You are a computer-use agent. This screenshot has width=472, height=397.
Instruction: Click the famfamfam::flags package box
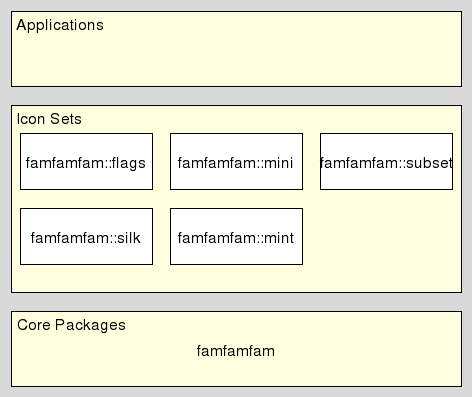point(86,162)
